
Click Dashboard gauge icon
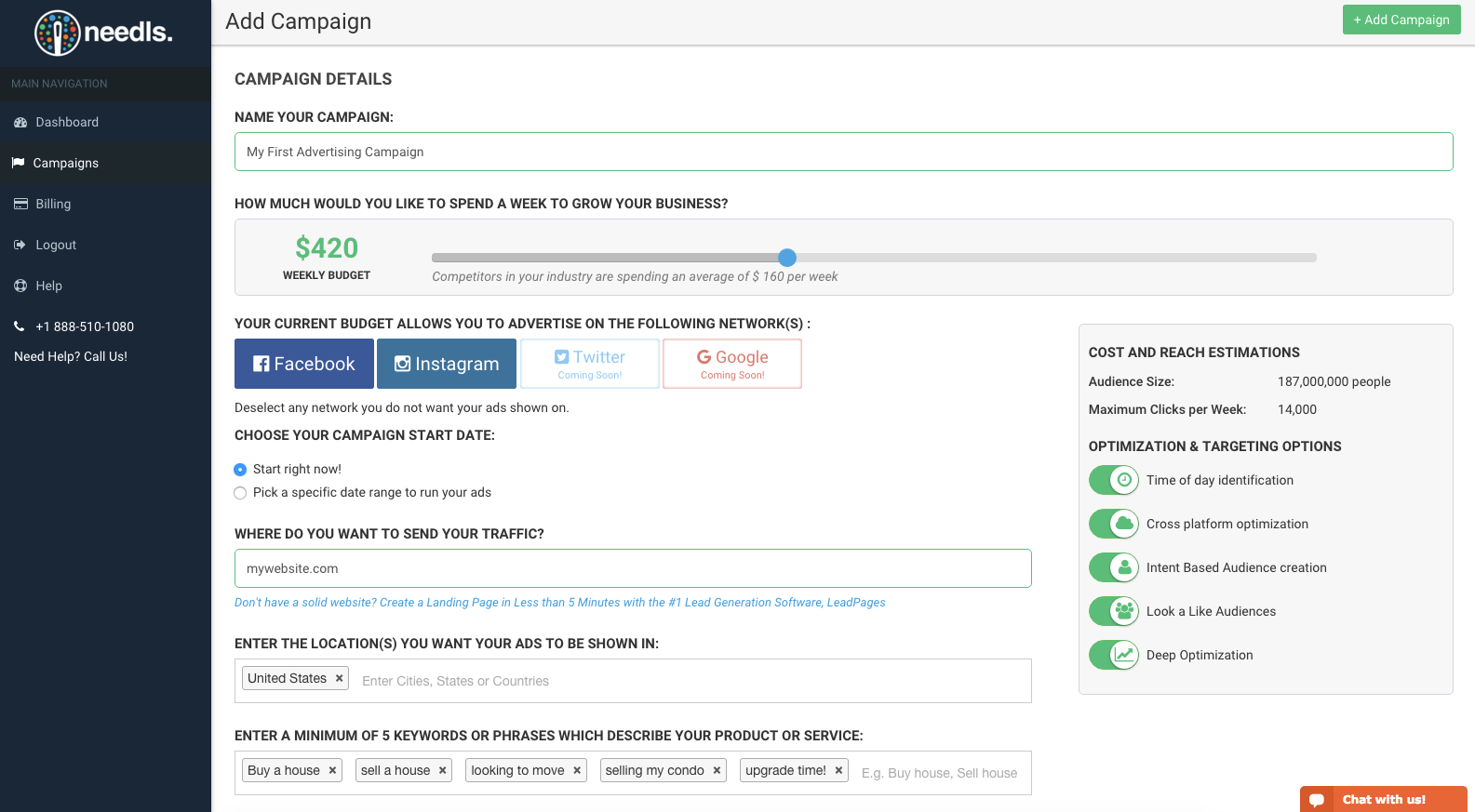20,122
